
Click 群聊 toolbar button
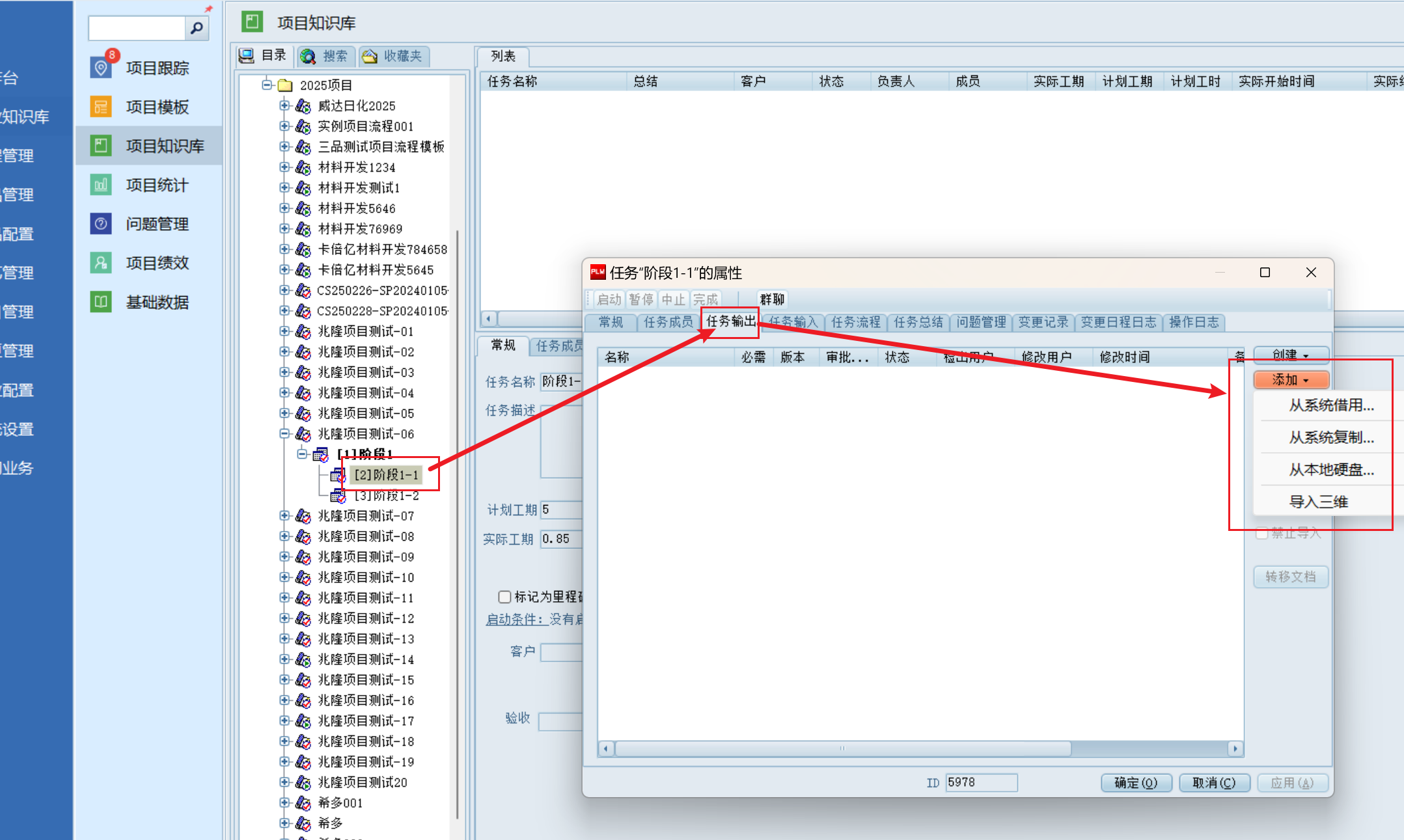pyautogui.click(x=772, y=299)
